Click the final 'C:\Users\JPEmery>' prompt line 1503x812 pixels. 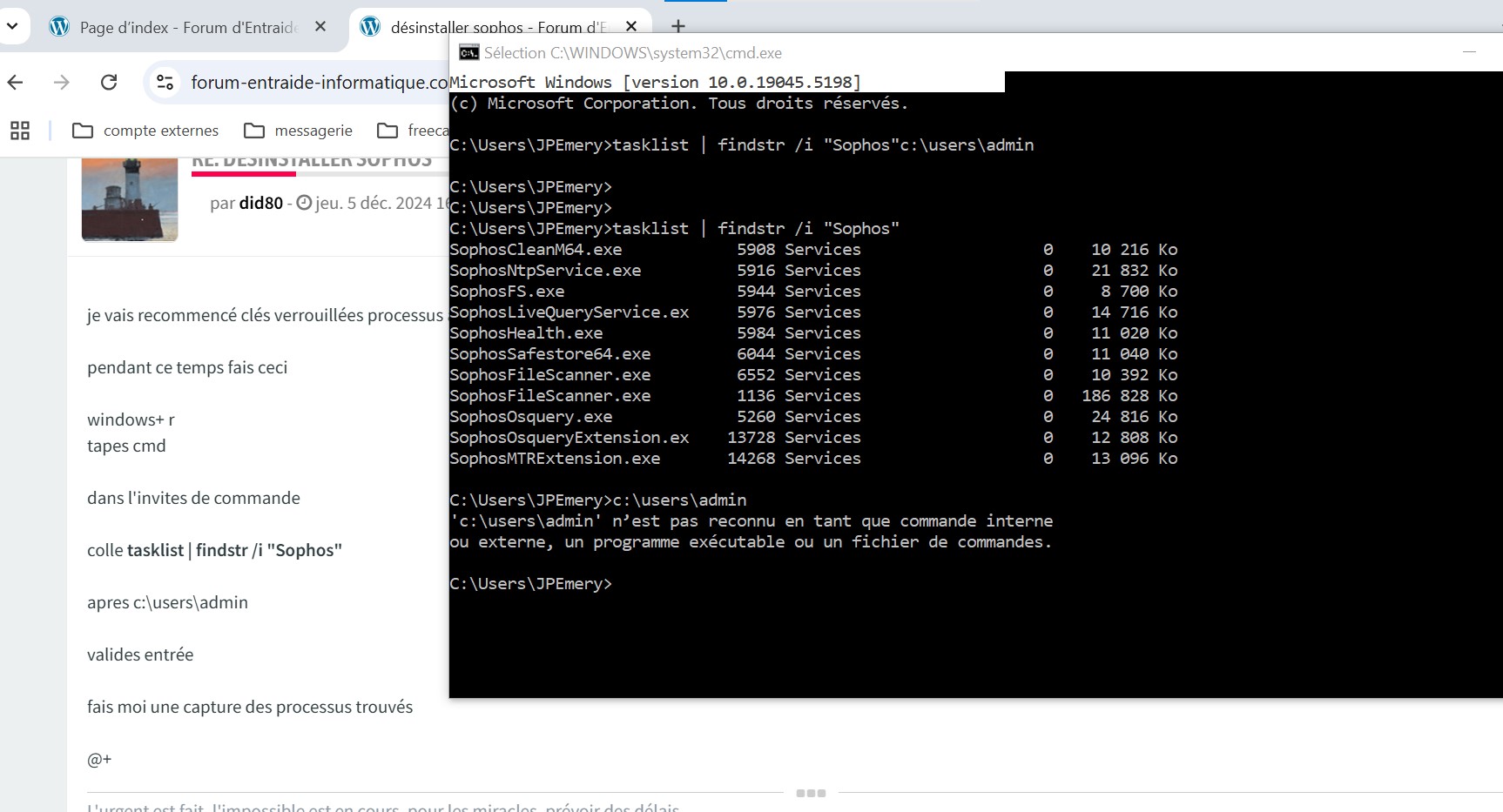click(x=530, y=584)
